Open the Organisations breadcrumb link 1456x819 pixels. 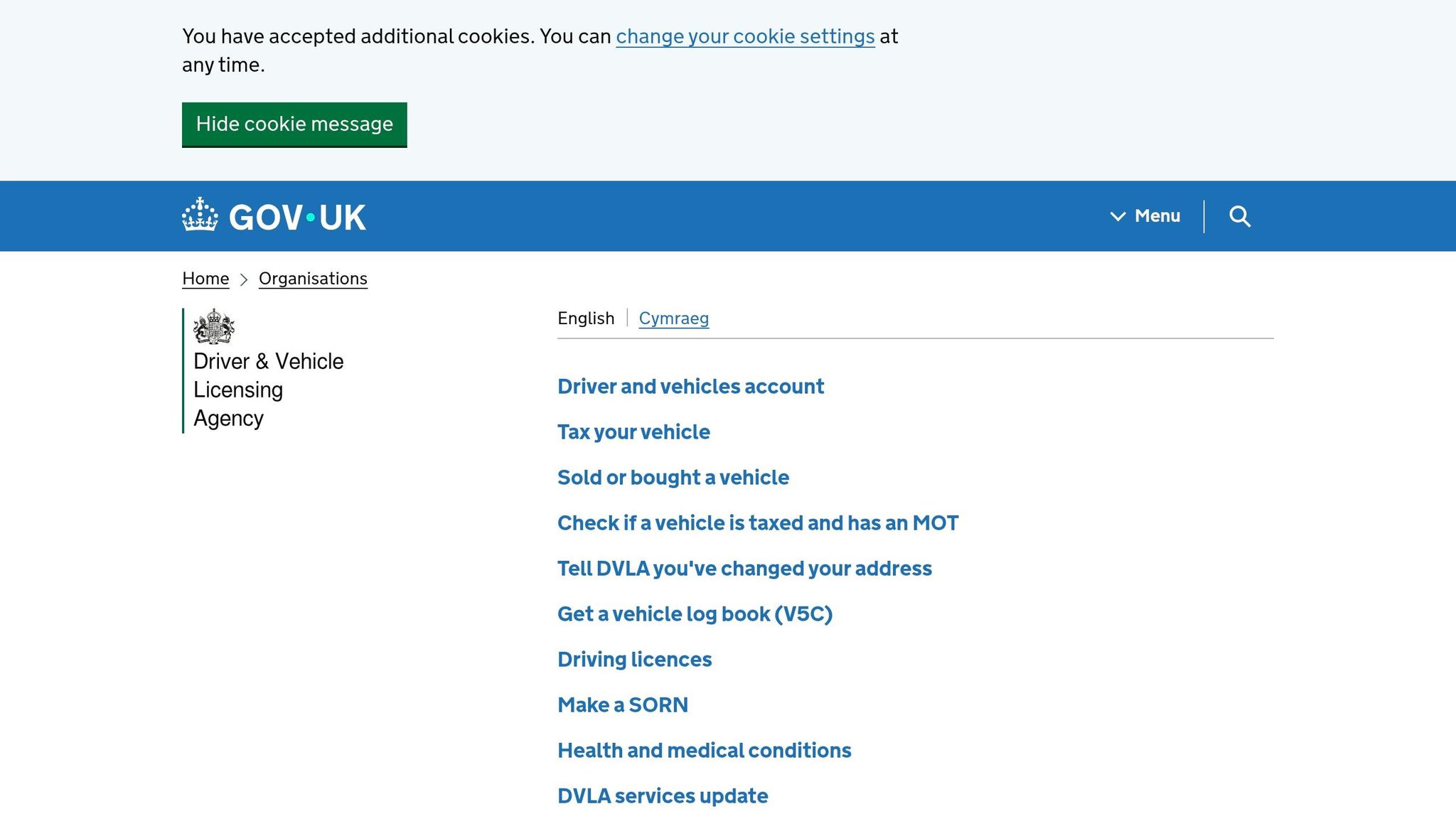[313, 279]
